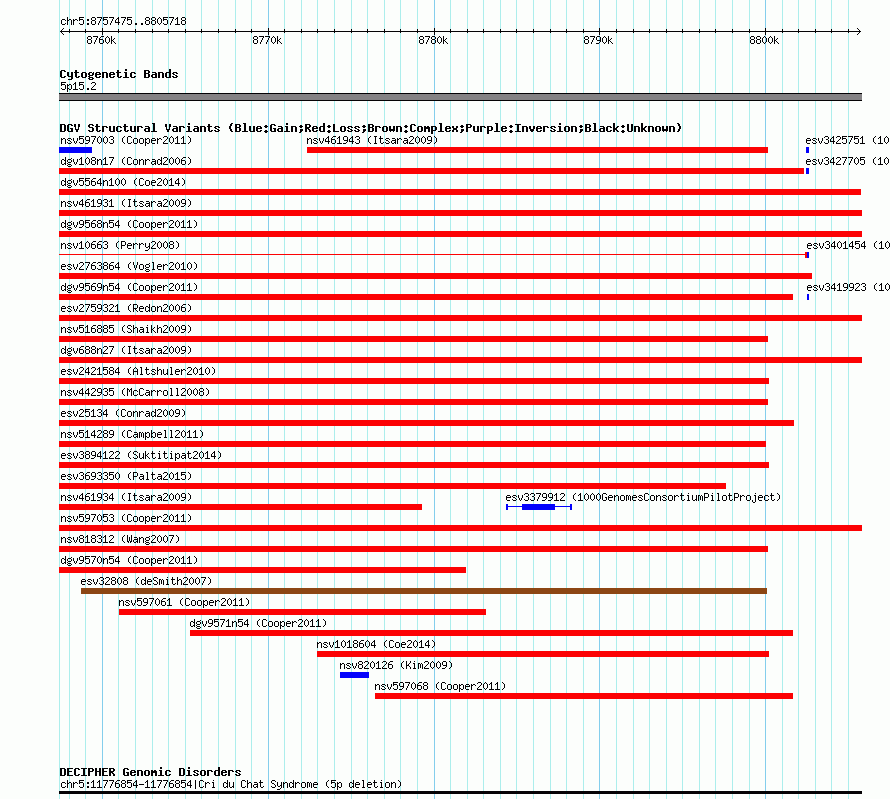
Task: Select the blue nsv597003 gain bar
Action: 75,150
